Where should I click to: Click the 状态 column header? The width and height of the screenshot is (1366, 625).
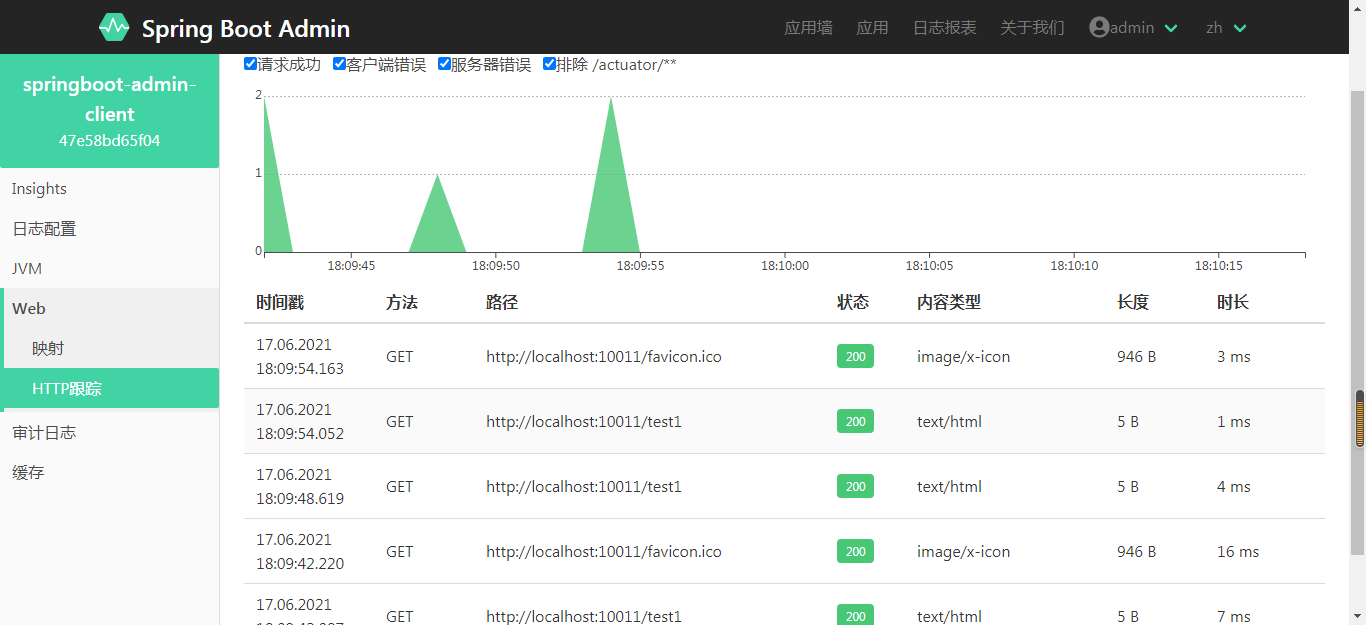point(853,302)
